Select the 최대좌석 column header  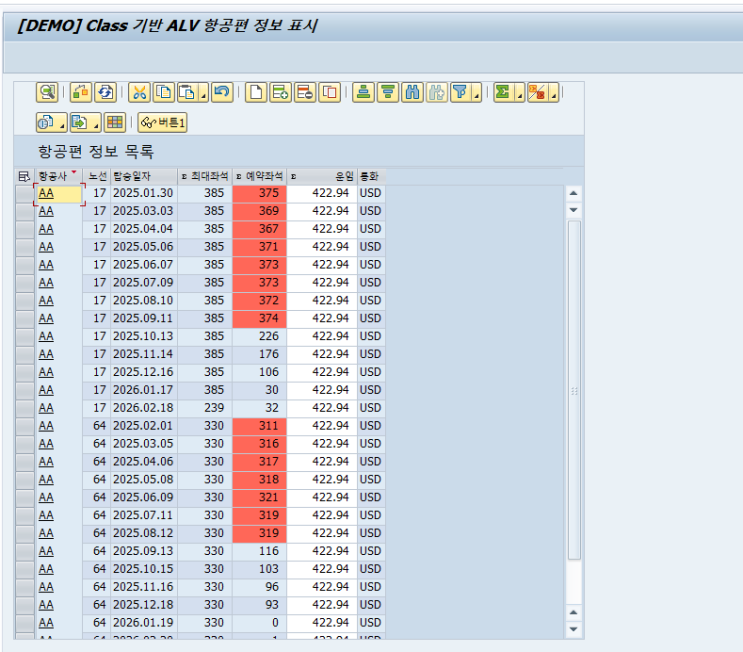point(205,177)
